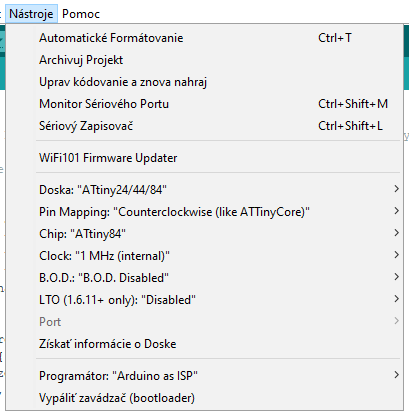Click the greyed-out Port entry
Image resolution: width=409 pixels, height=413 pixels.
(x=204, y=322)
